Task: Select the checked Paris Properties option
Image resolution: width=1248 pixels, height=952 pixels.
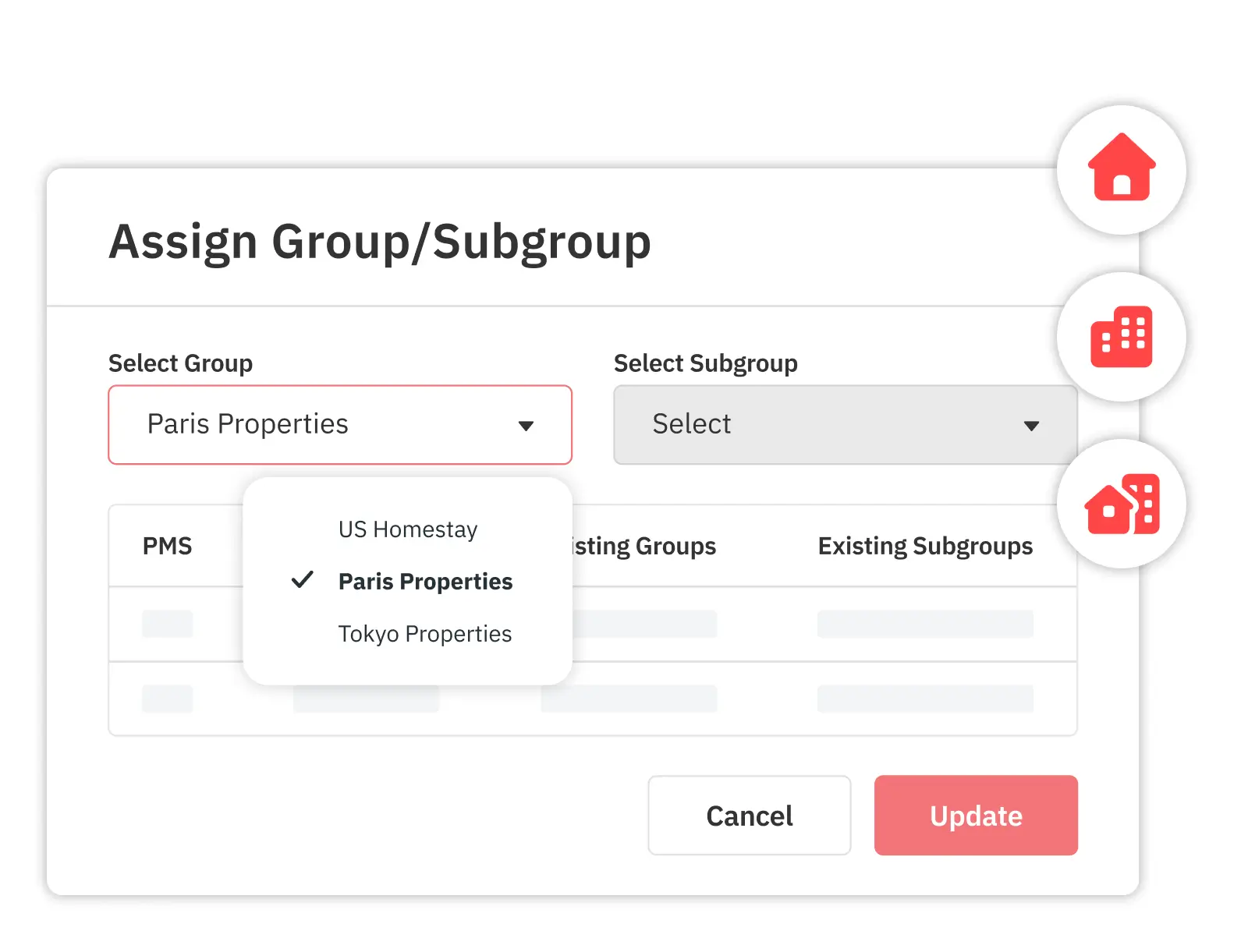Action: 425,581
